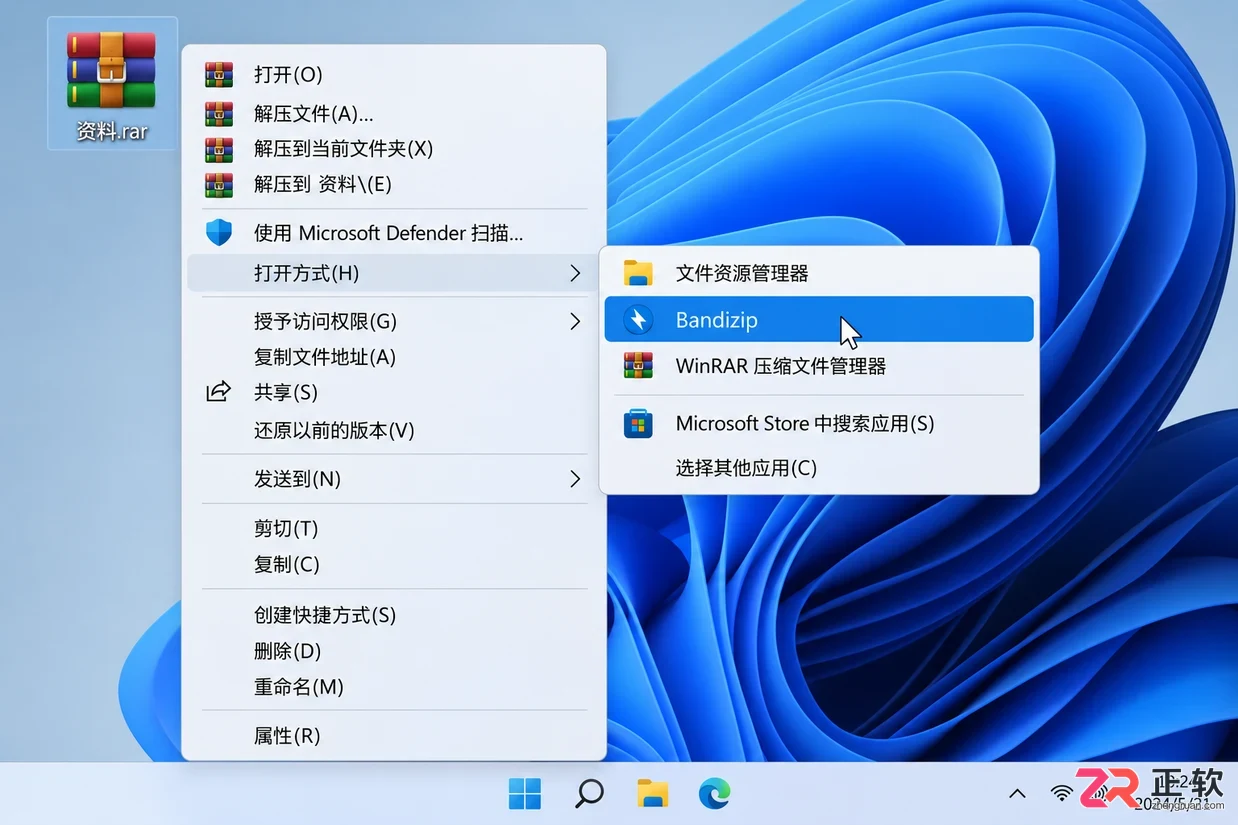
Task: Show hidden tray icons chevron
Action: point(1017,794)
